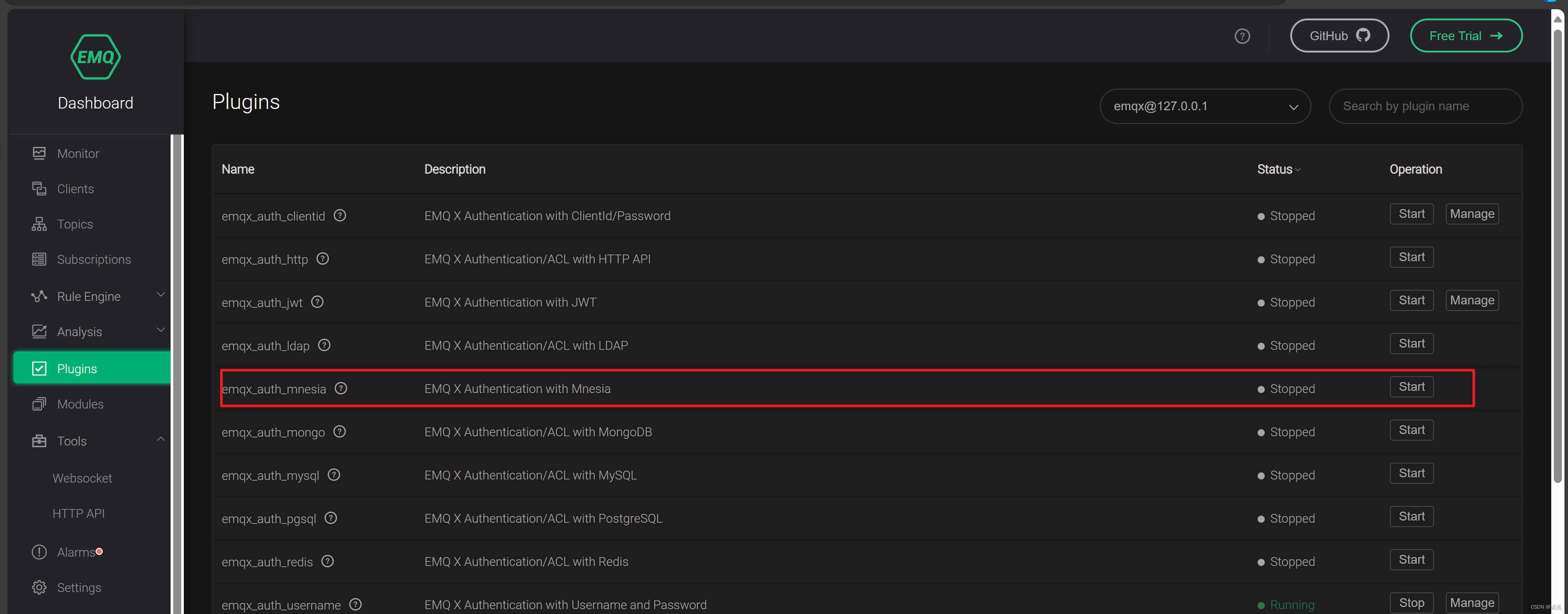Click the Rule Engine sidebar icon

click(39, 297)
